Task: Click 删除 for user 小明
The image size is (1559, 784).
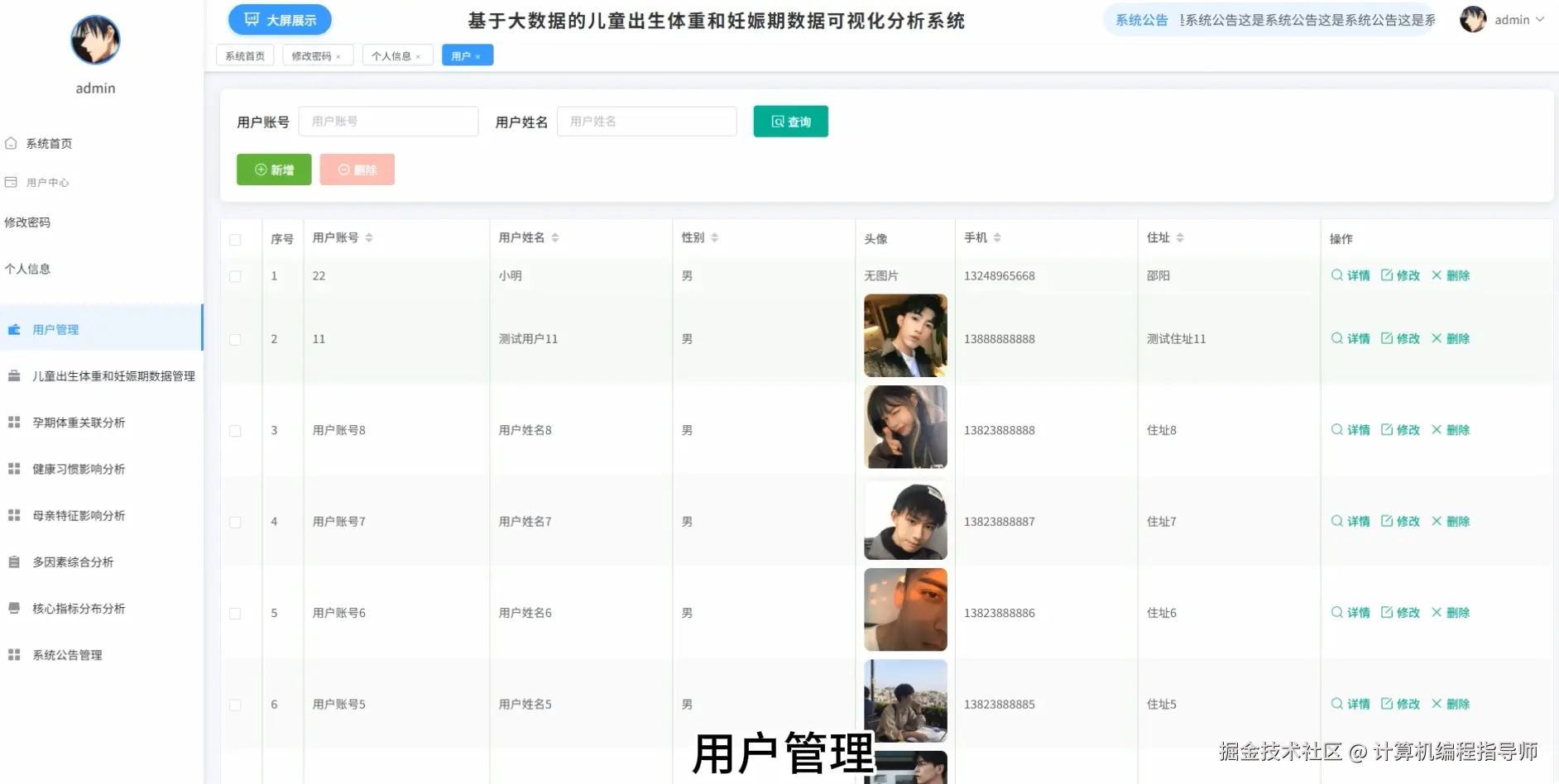Action: 1451,275
